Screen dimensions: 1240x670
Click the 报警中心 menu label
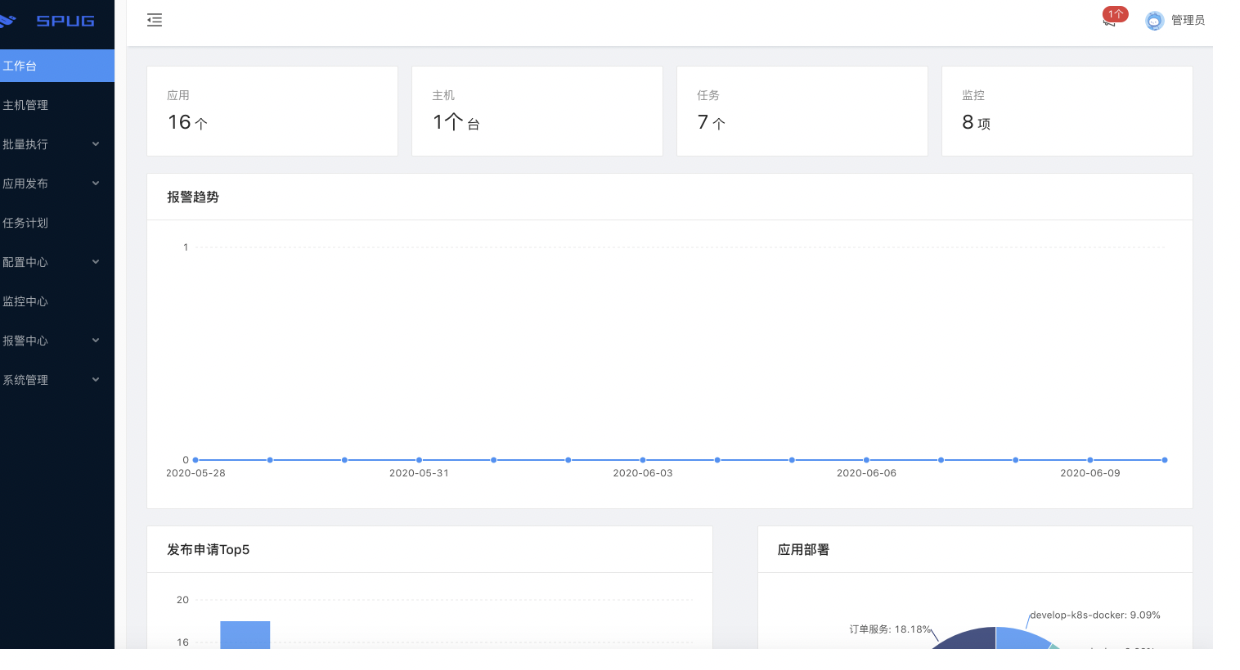(x=25, y=341)
